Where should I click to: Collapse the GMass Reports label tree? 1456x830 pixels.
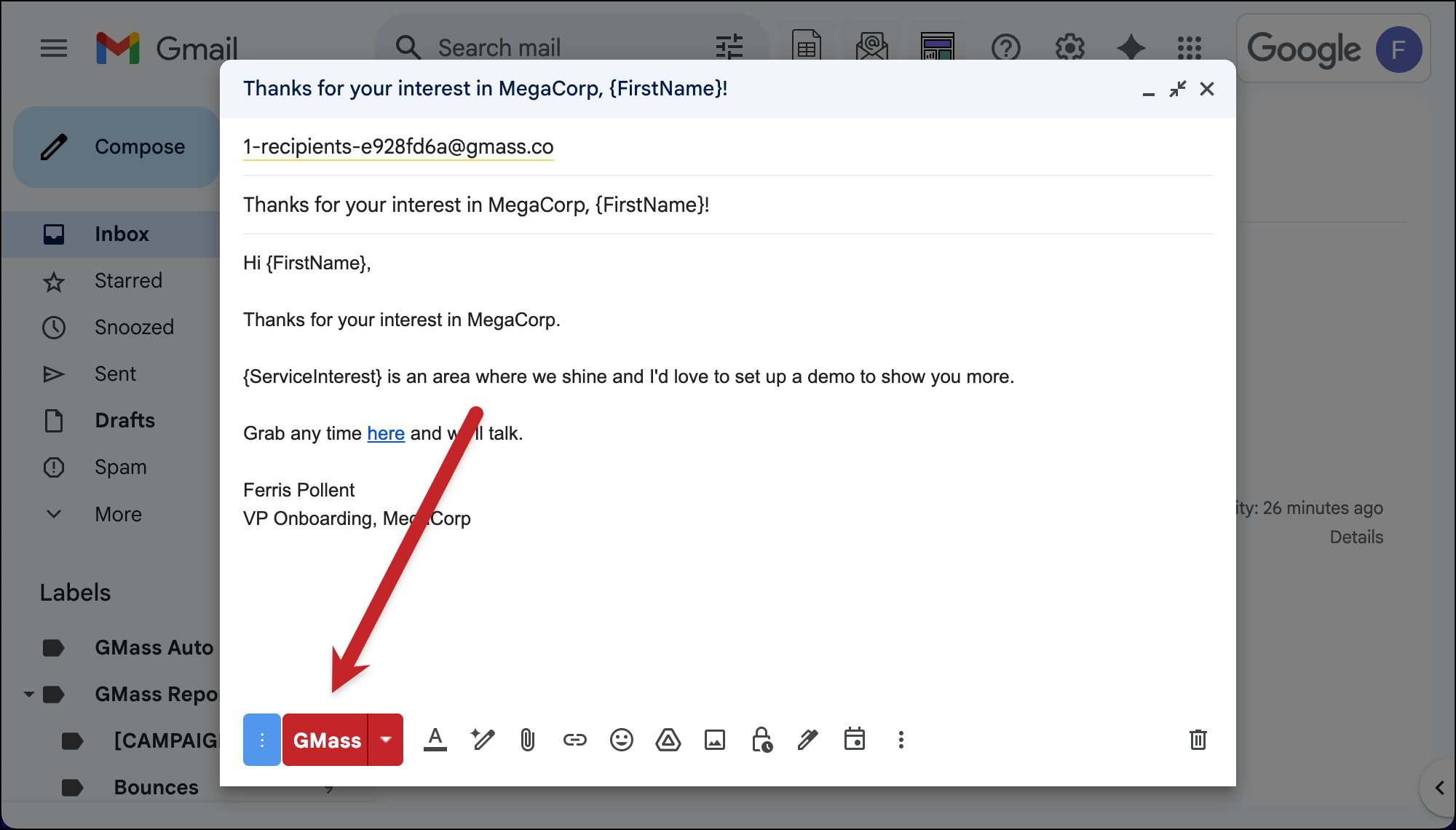pyautogui.click(x=29, y=695)
